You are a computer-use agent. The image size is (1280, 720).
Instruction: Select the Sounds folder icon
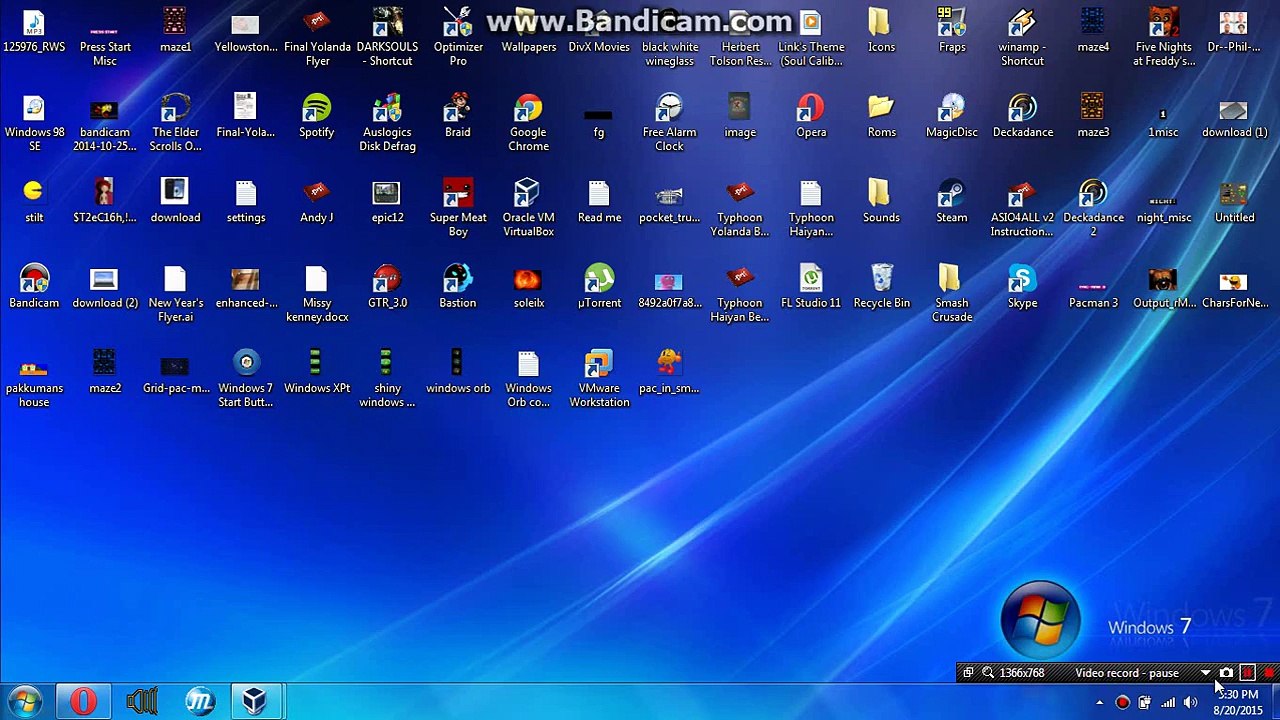[x=881, y=200]
